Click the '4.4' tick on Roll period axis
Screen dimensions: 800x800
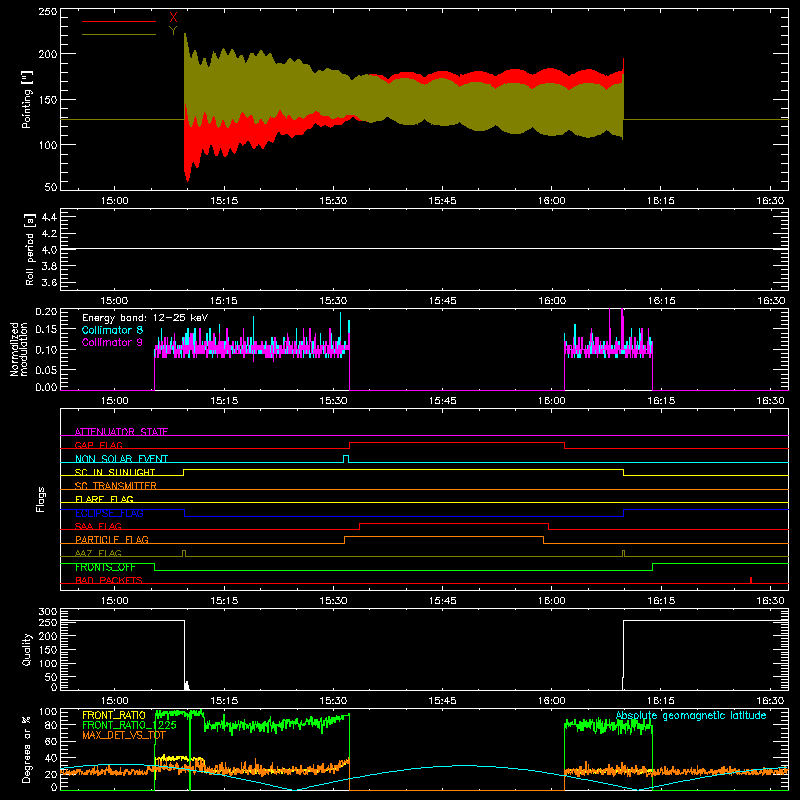49,217
